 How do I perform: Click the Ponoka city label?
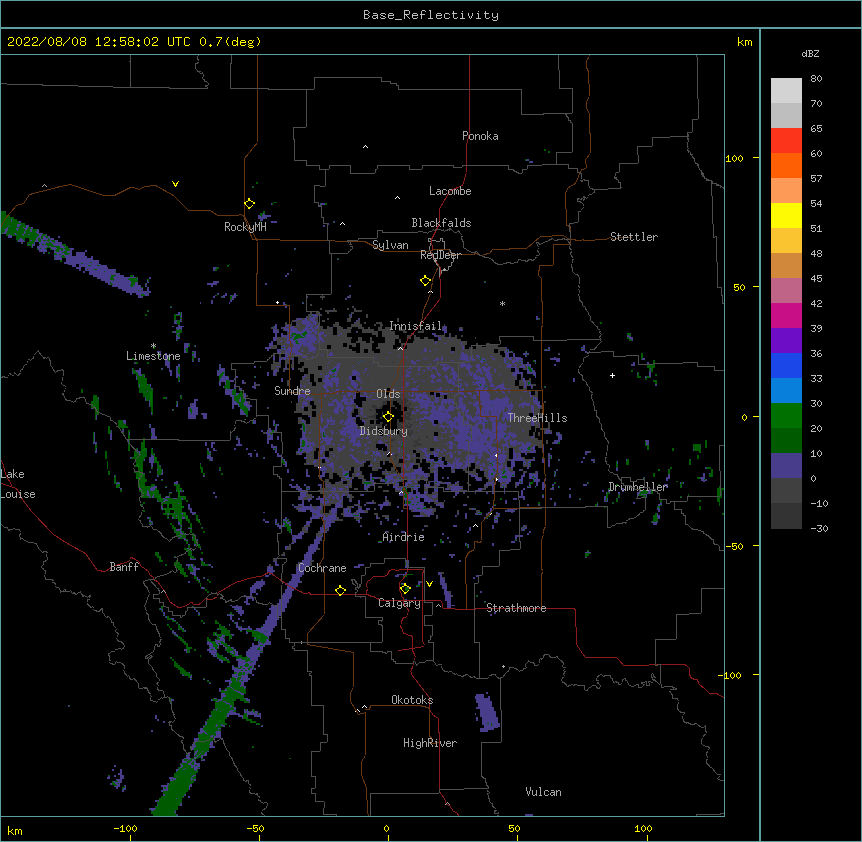coord(480,136)
